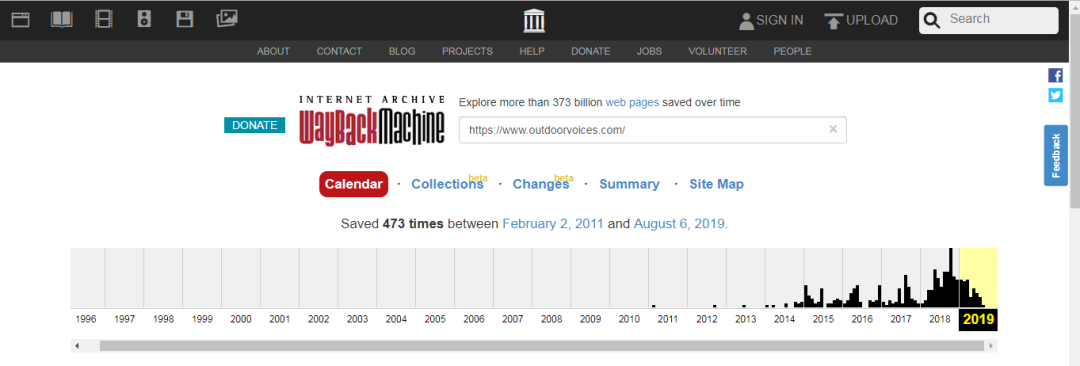Open the 'web pages' link
This screenshot has height=366, width=1080.
[632, 102]
